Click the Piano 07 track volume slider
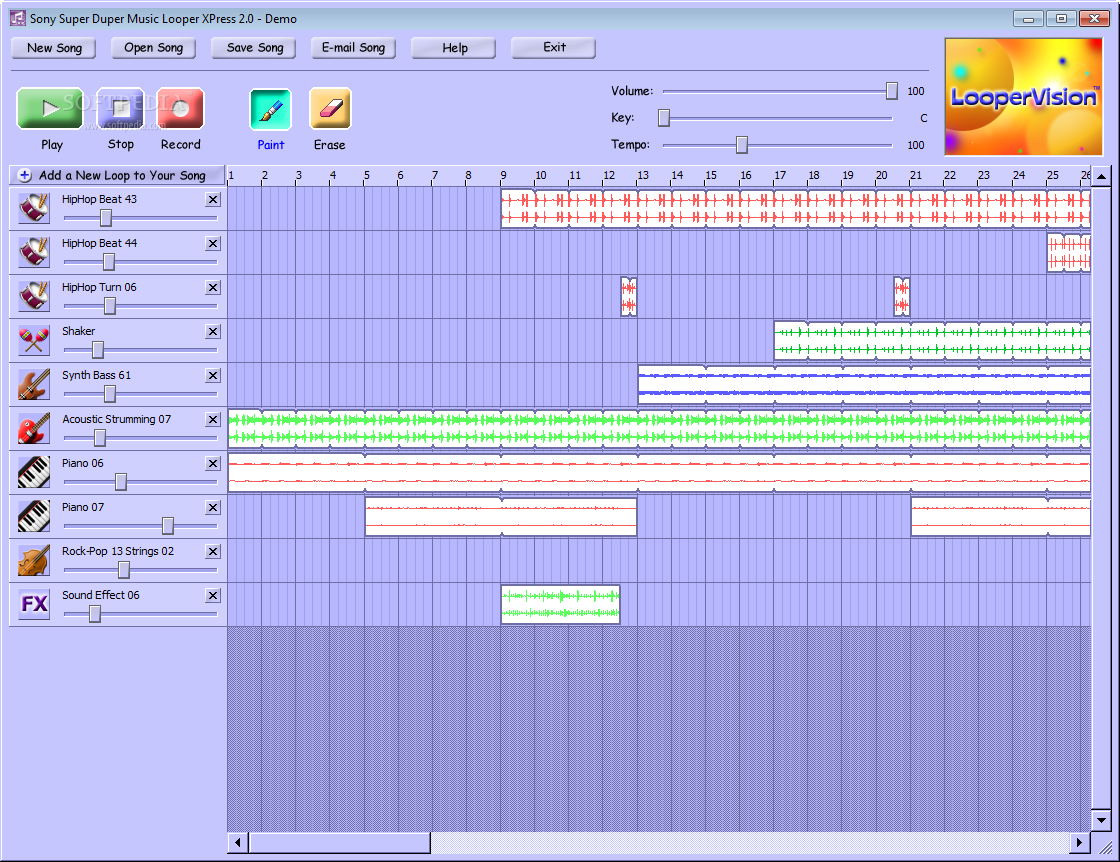Image resolution: width=1120 pixels, height=862 pixels. [x=168, y=526]
